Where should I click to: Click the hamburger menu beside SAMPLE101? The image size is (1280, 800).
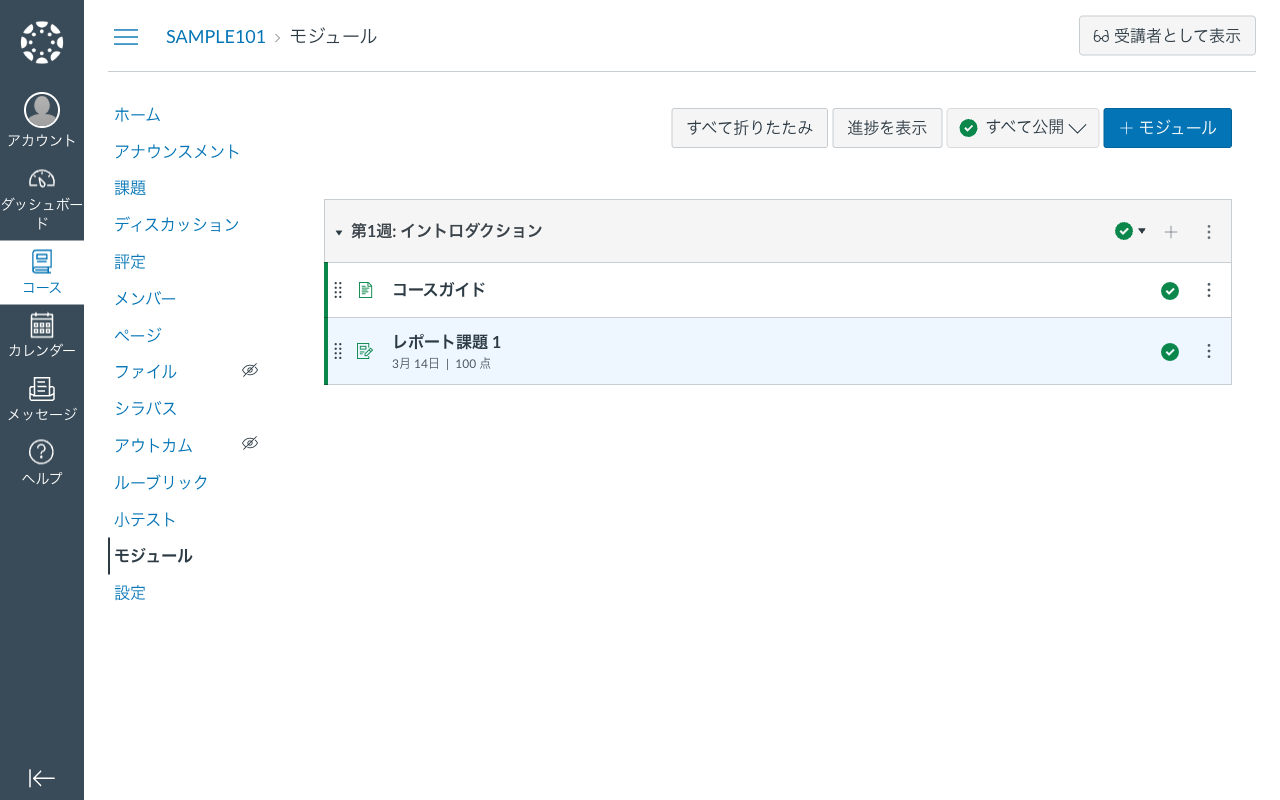pos(126,36)
